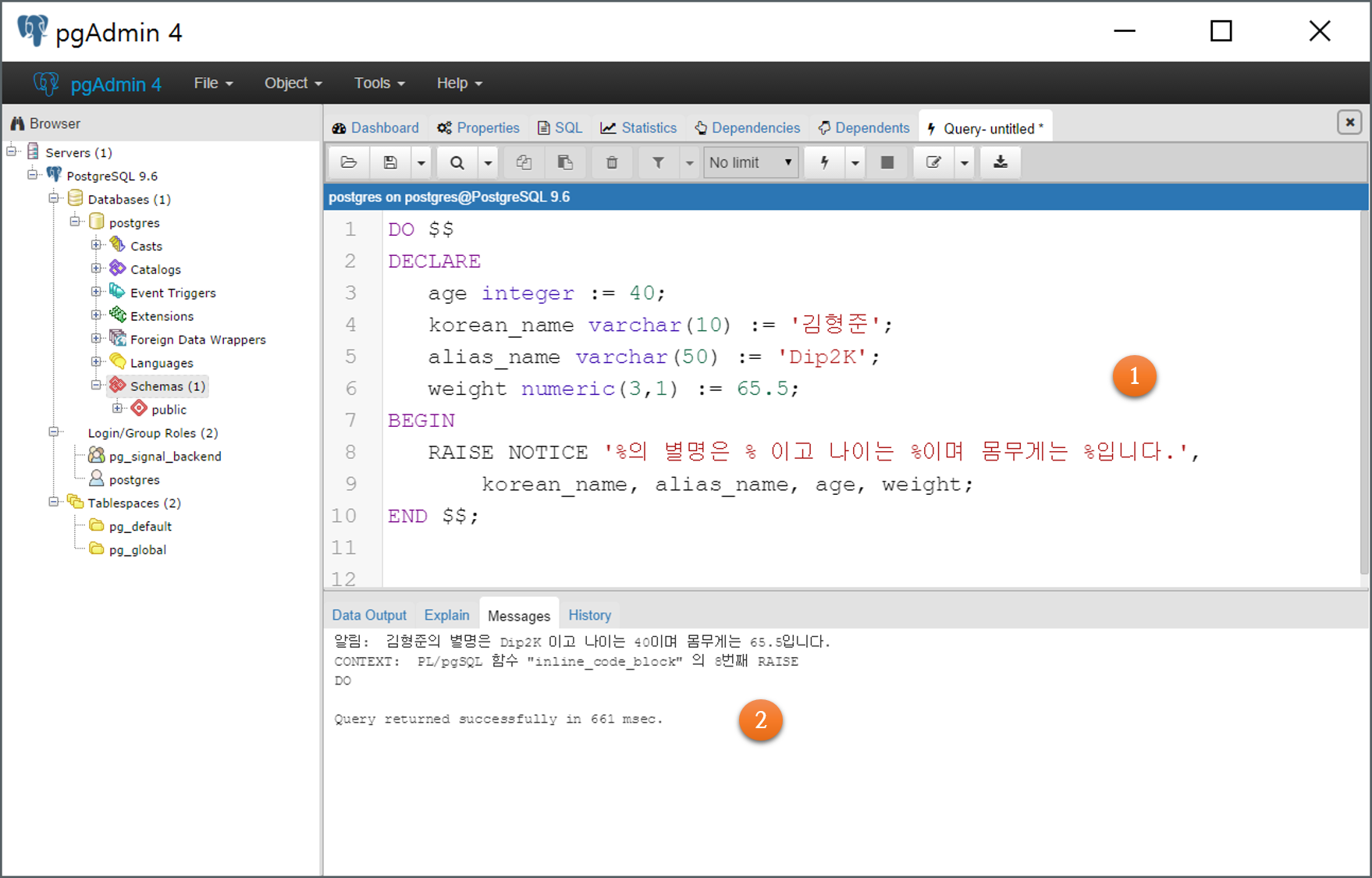Viewport: 1372px width, 878px height.
Task: Click the Filter funnel icon
Action: (659, 162)
